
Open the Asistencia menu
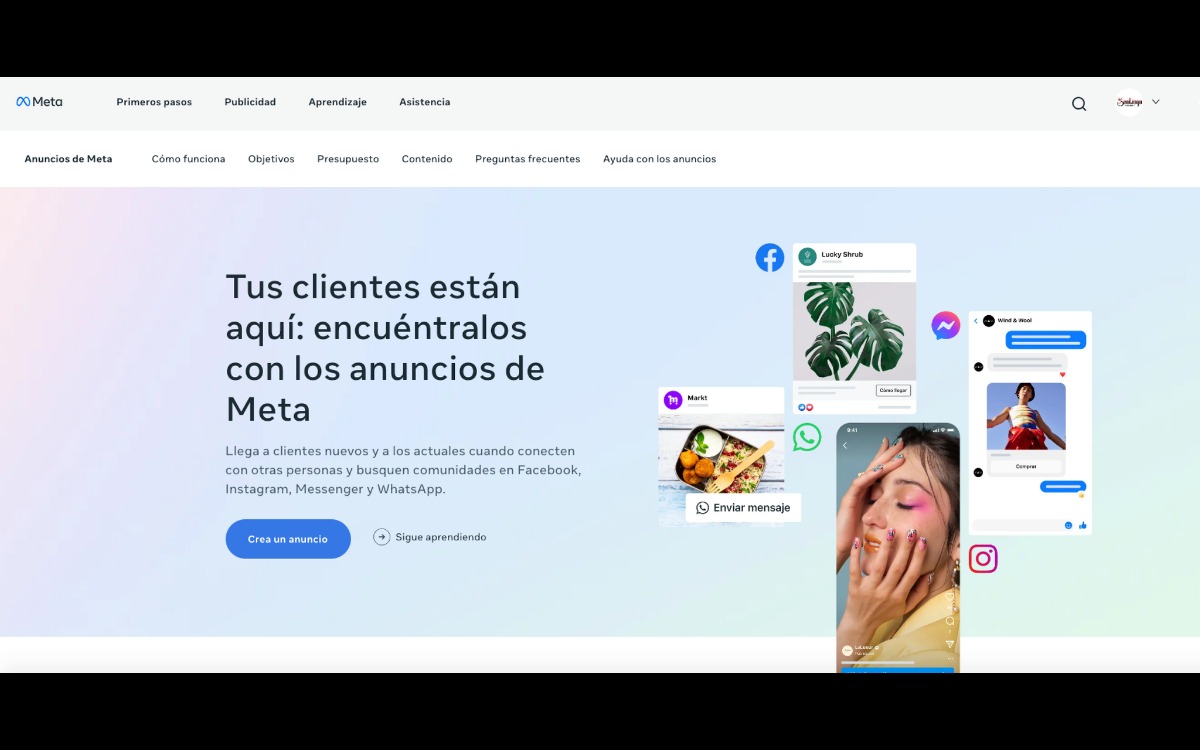pyautogui.click(x=424, y=102)
